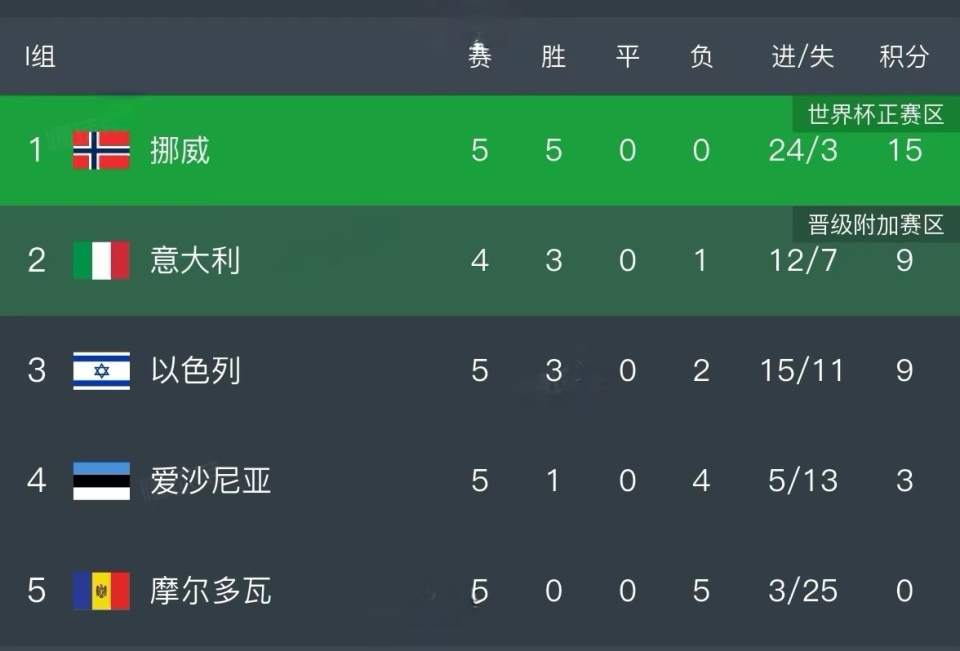Click Norway's 15 points value
The width and height of the screenshot is (960, 651).
coord(905,151)
